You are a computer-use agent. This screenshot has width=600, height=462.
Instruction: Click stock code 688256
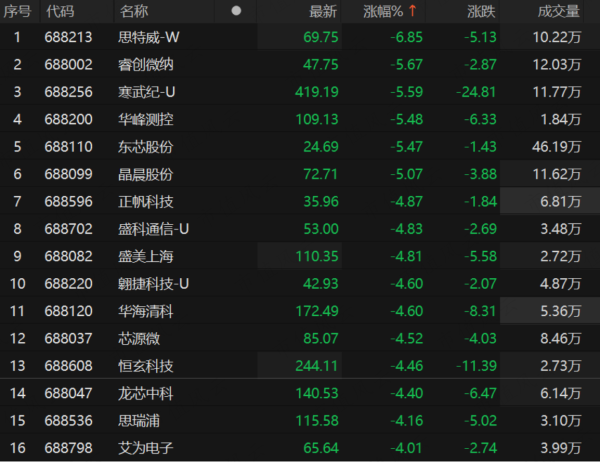click(68, 92)
